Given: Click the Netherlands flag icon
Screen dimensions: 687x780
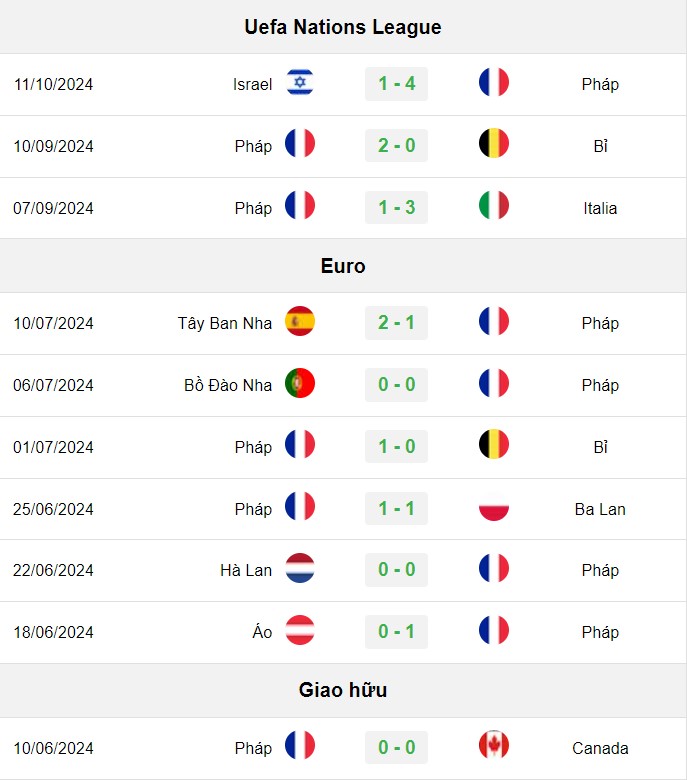Looking at the screenshot, I should click(x=300, y=569).
